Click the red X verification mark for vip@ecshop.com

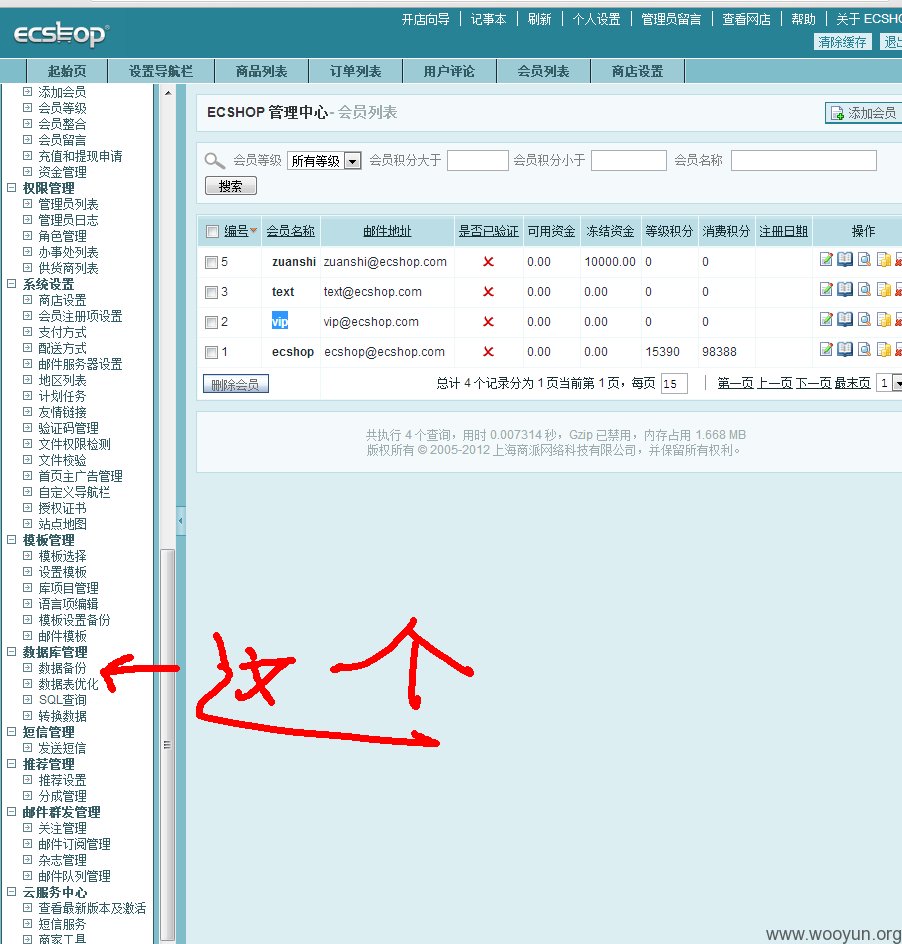(x=488, y=321)
